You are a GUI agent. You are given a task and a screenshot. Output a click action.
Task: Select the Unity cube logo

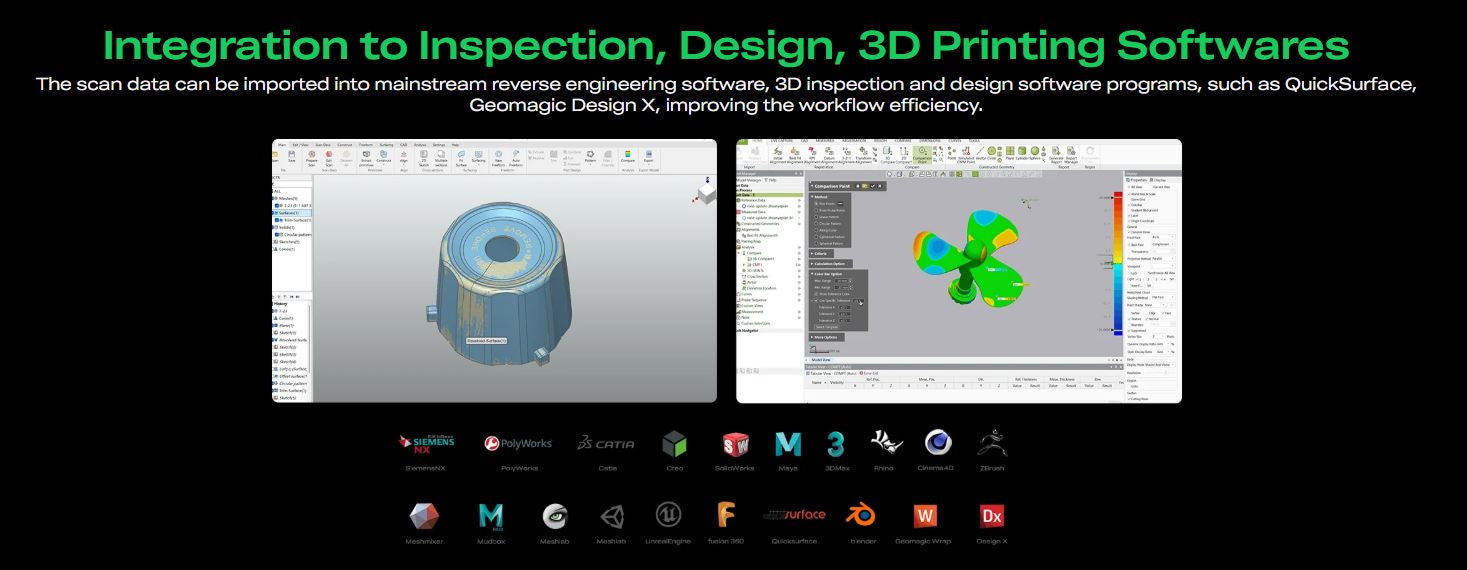click(x=612, y=516)
